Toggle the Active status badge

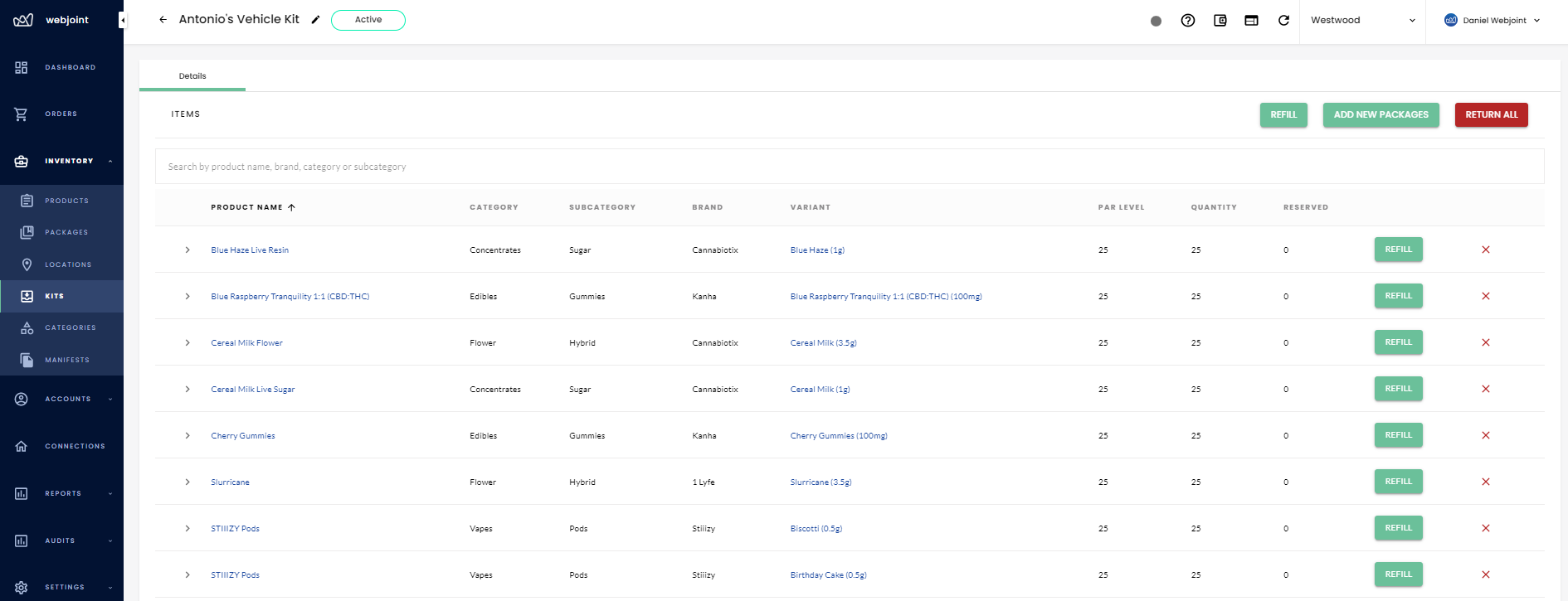coord(368,20)
